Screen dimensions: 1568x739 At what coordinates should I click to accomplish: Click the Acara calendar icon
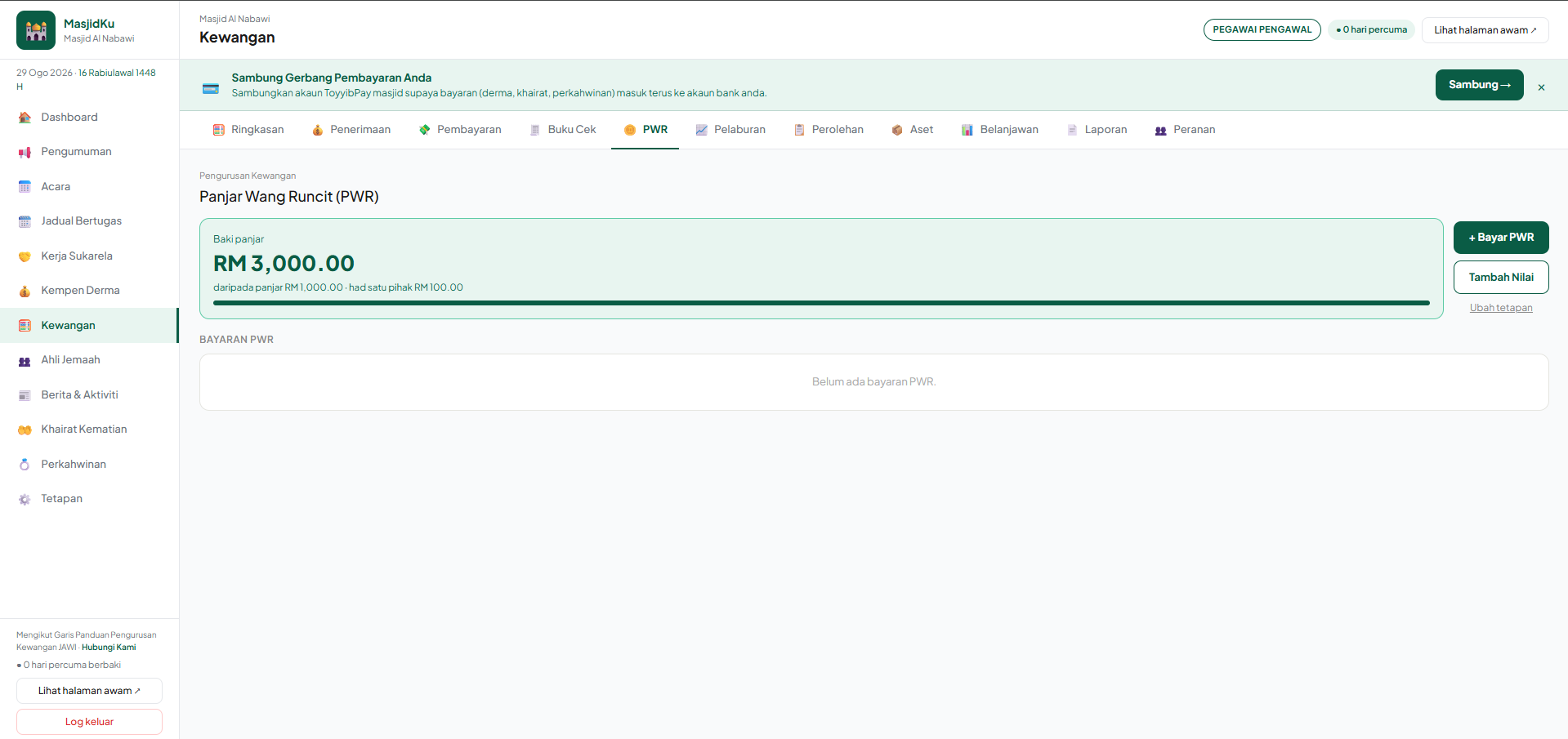25,187
